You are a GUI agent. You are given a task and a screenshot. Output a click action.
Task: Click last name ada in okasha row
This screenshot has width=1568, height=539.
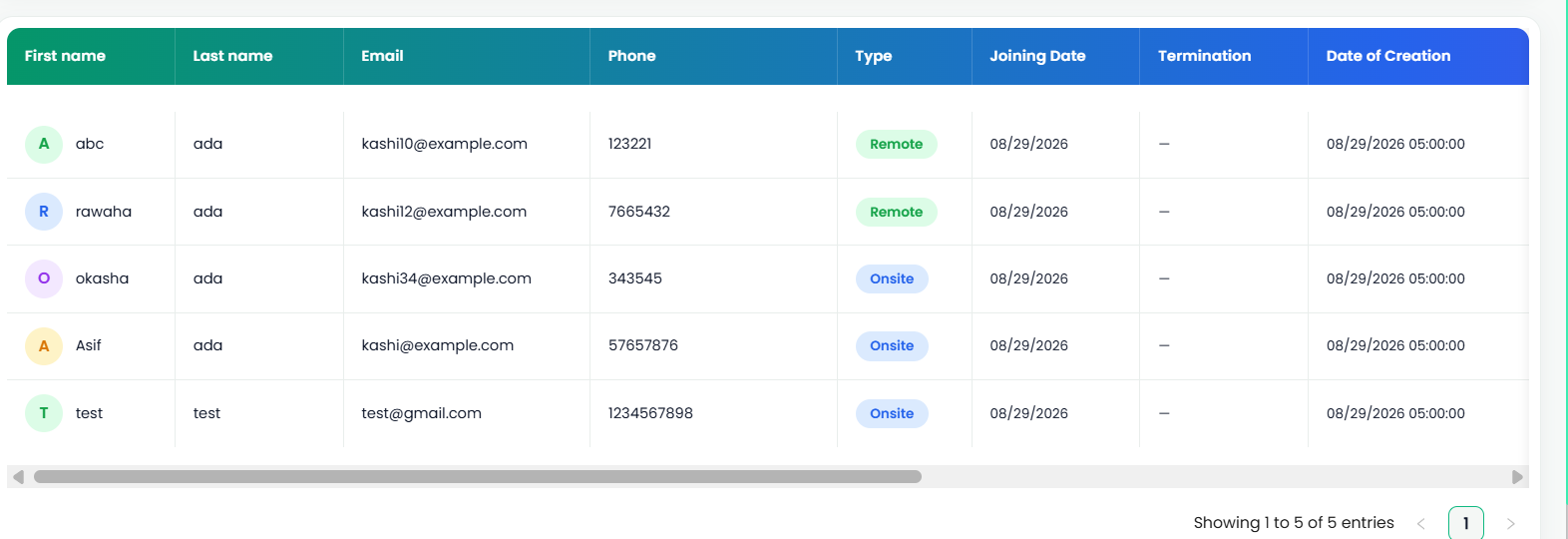(x=207, y=278)
